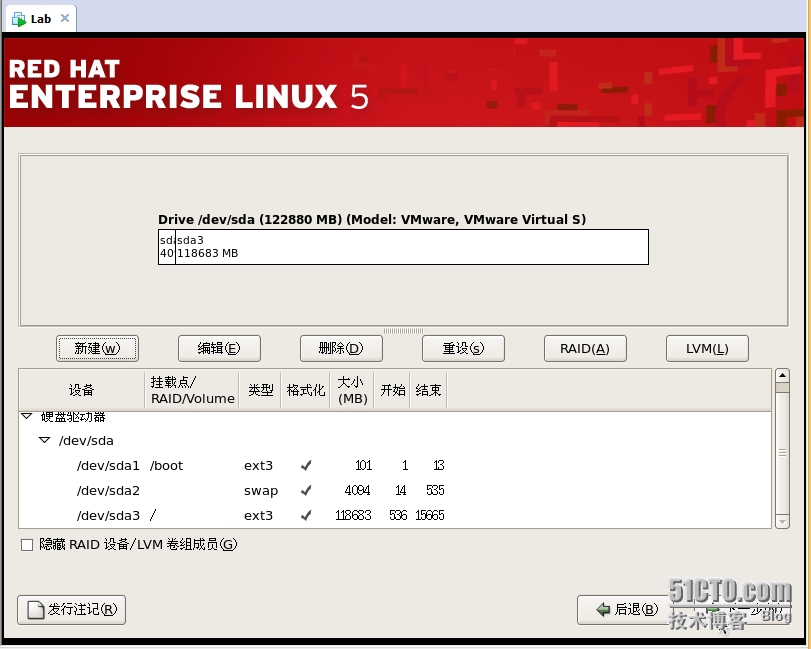The image size is (811, 649).
Task: Click the 4094 size value
Action: coord(357,490)
